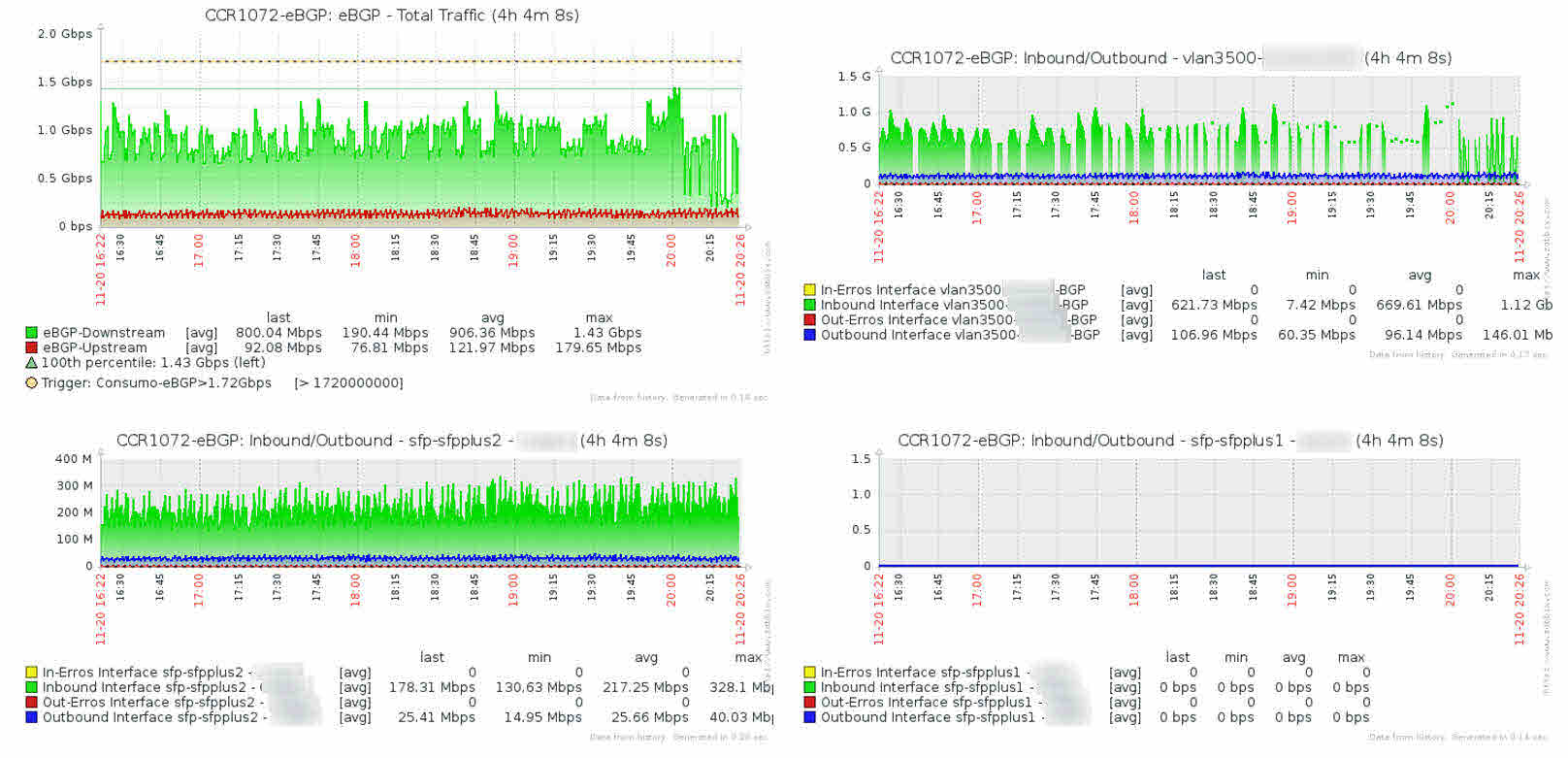The height and width of the screenshot is (758, 1568).
Task: Open the Inbound/Outbound vlan3500 graph title
Action: click(x=1171, y=58)
